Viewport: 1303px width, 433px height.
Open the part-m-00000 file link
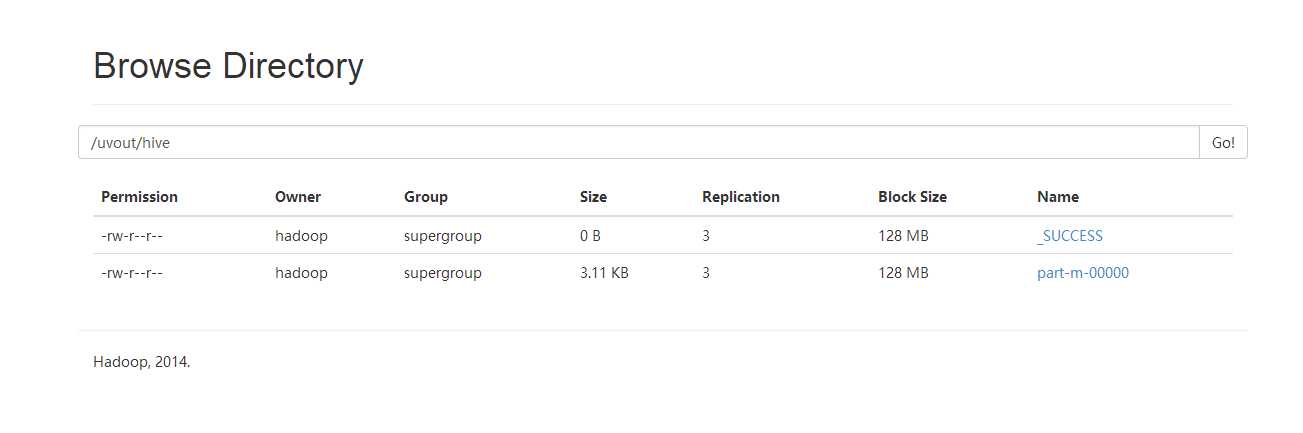pyautogui.click(x=1083, y=272)
